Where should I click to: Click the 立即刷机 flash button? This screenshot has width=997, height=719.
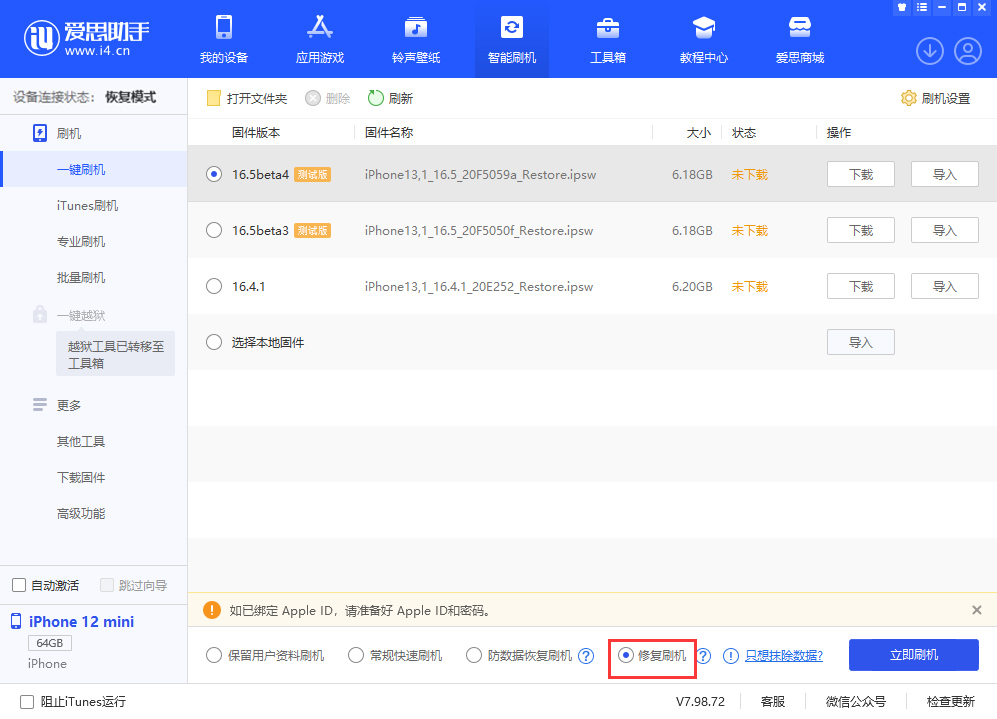pyautogui.click(x=913, y=655)
